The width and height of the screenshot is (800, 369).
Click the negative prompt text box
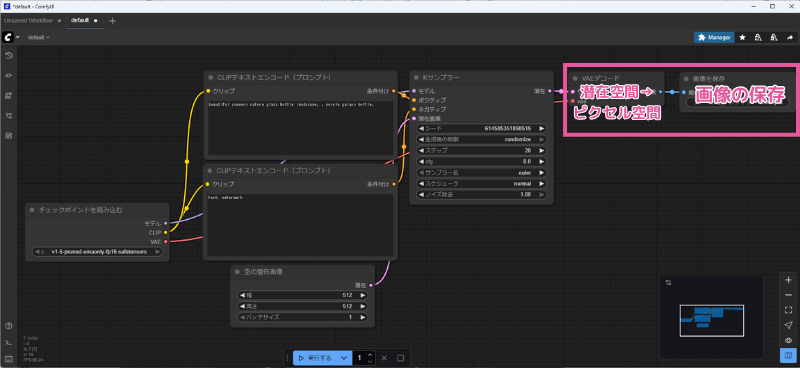point(301,225)
